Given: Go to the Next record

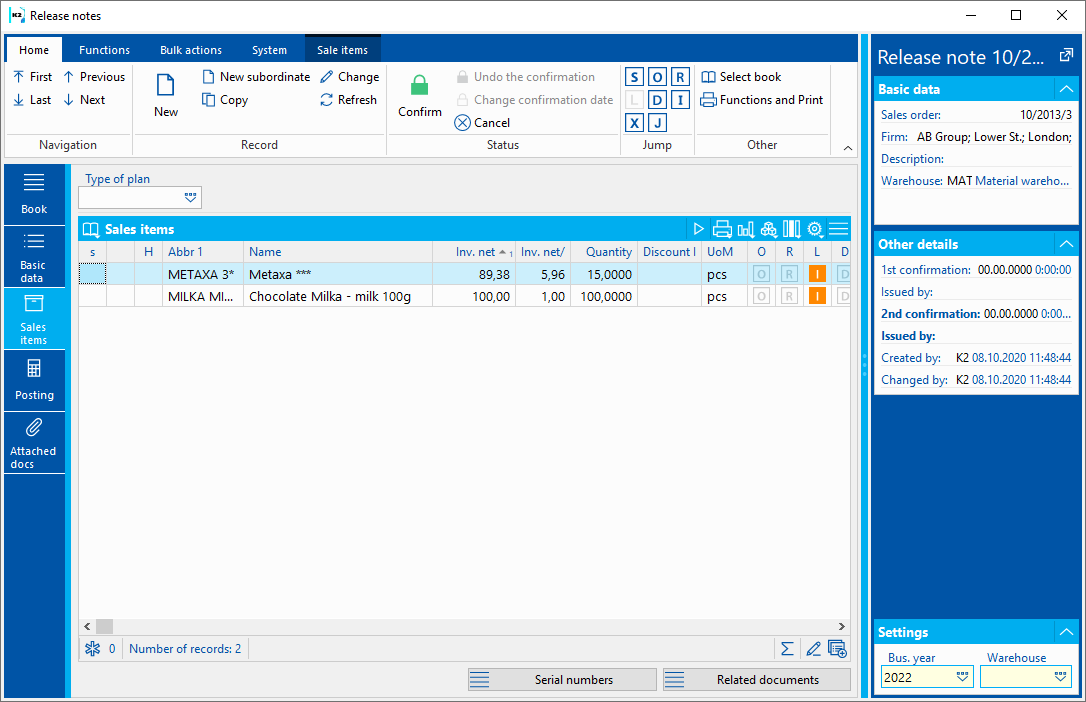Looking at the screenshot, I should tap(84, 100).
